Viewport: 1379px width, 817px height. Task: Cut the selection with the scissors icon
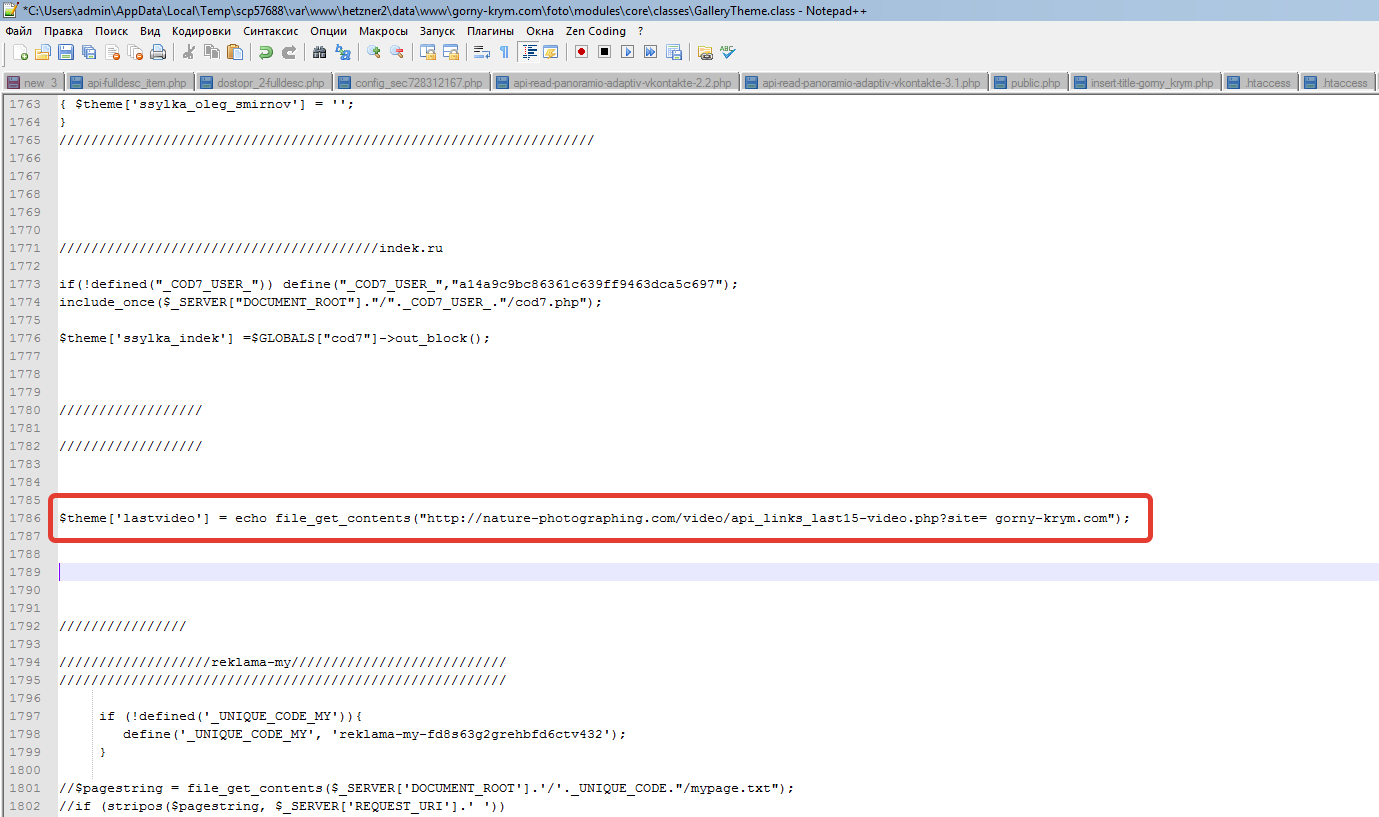(188, 52)
